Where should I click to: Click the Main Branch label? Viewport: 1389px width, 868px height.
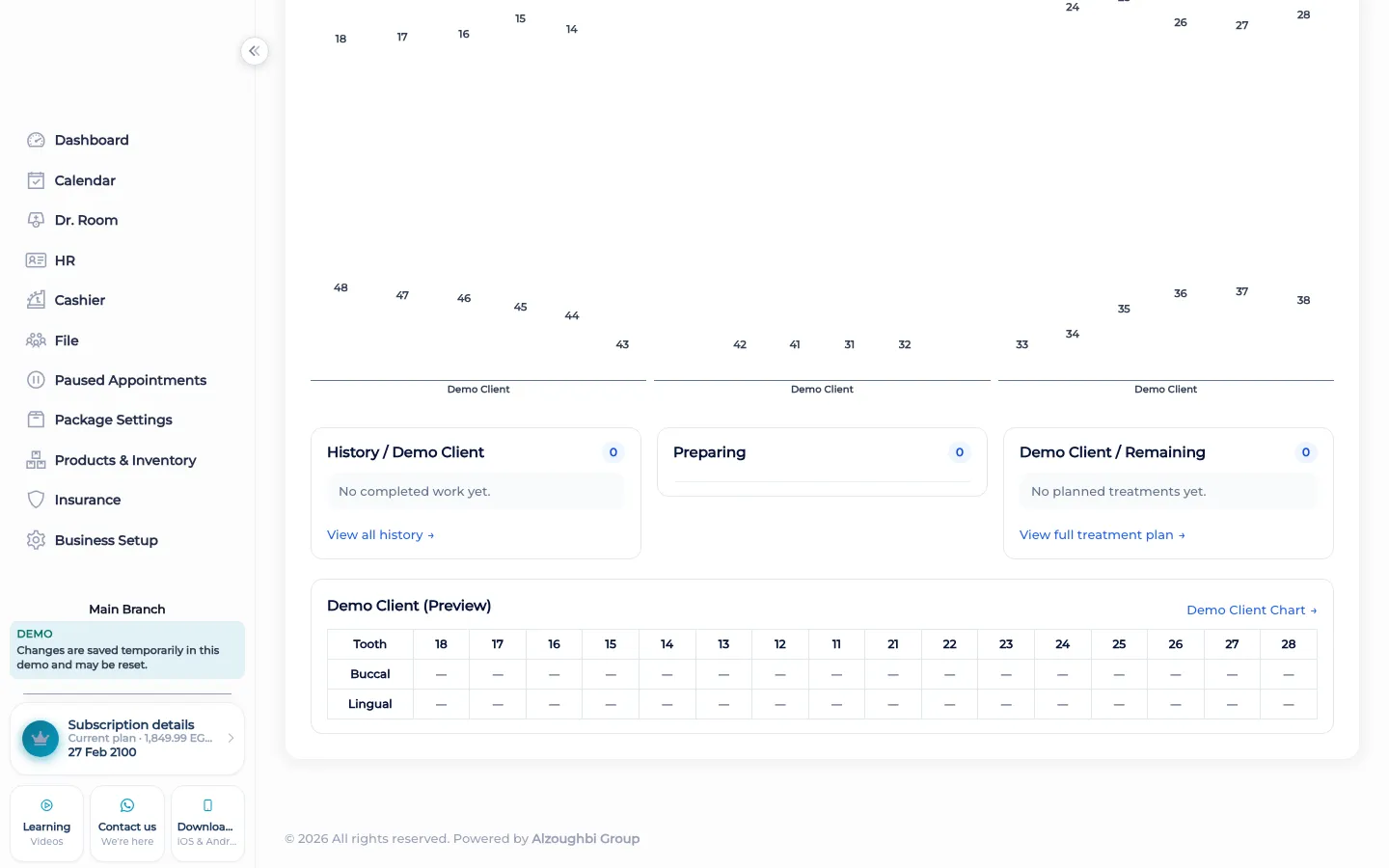tap(127, 610)
